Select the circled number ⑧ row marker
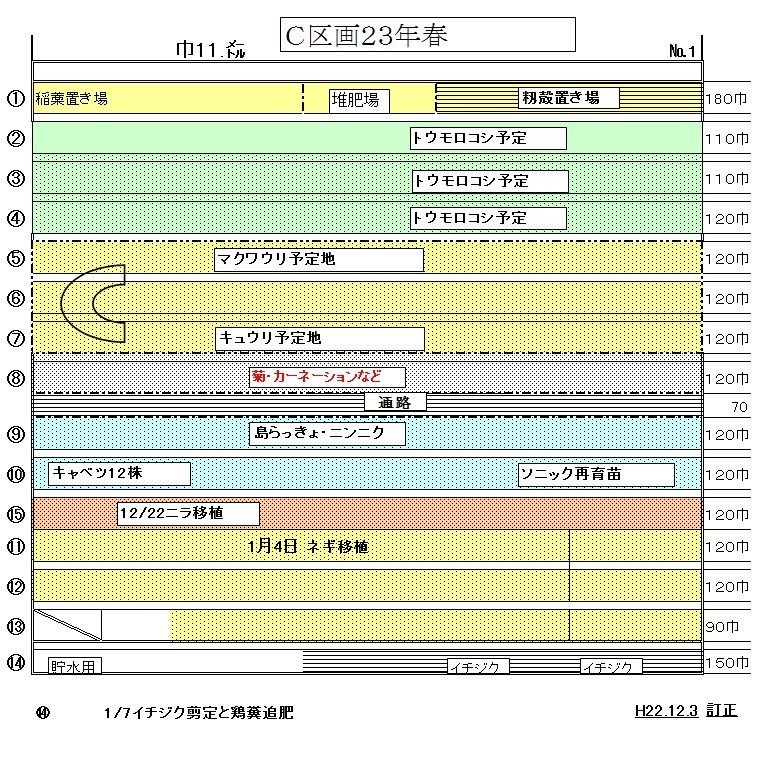This screenshot has width=778, height=765. [16, 379]
